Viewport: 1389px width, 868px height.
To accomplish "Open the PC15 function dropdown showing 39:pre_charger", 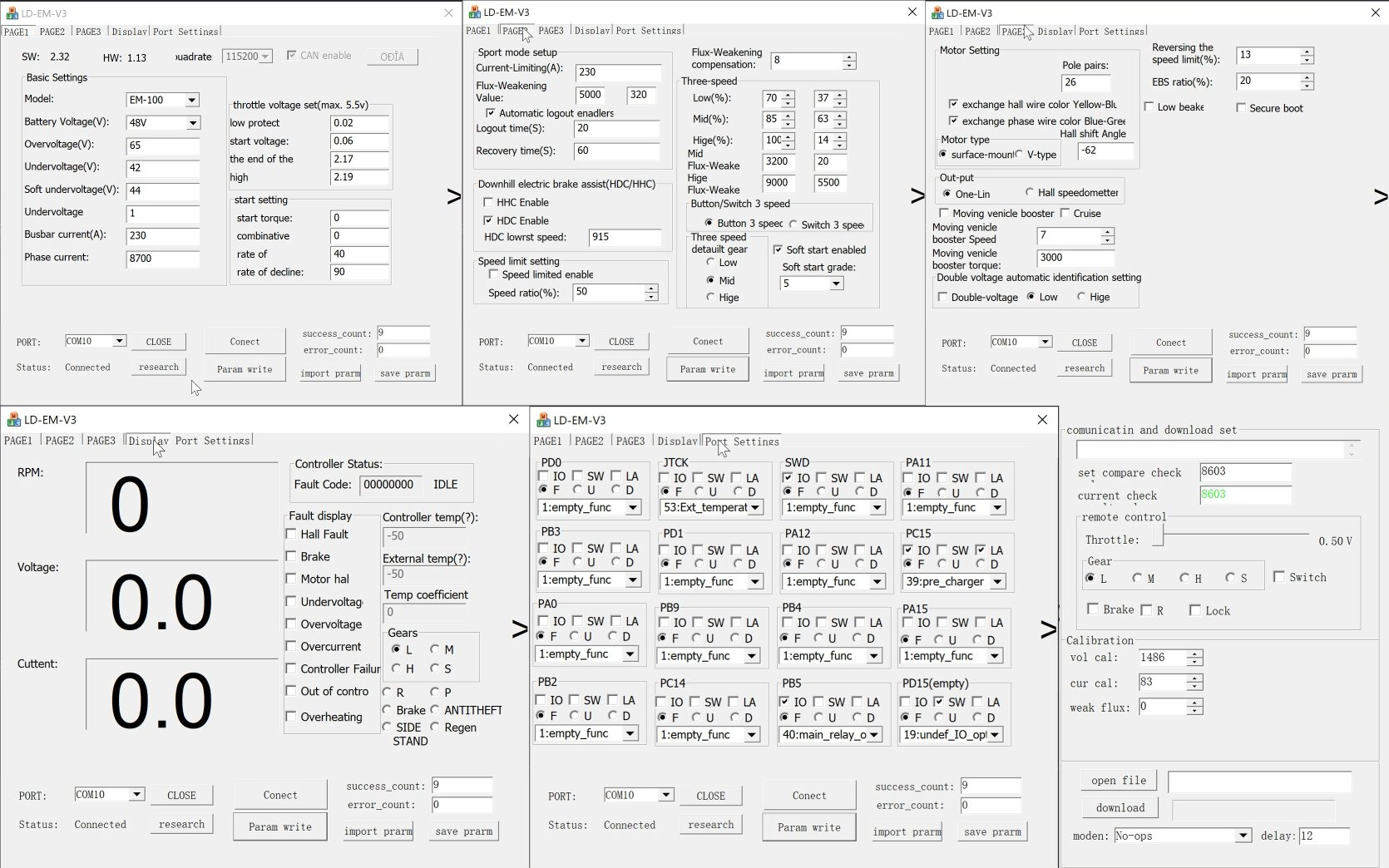I will point(997,582).
